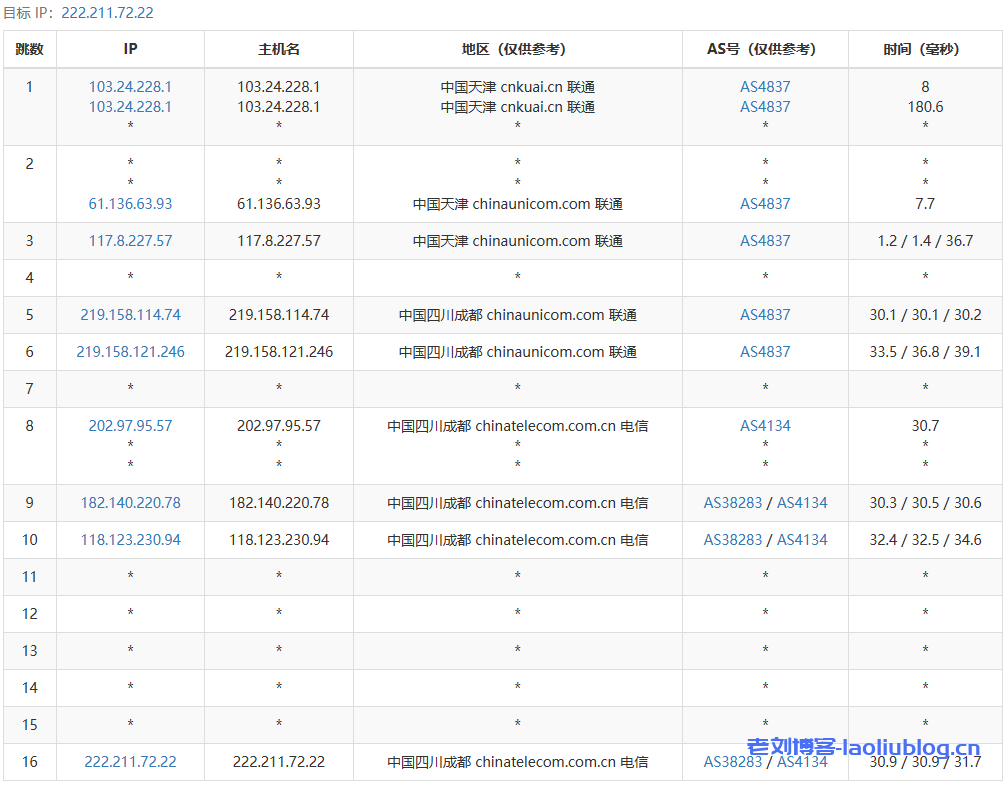Open the 222.211.72.22 link in hop 16's IP column
Screen dimensions: 1006x785
click(x=130, y=762)
